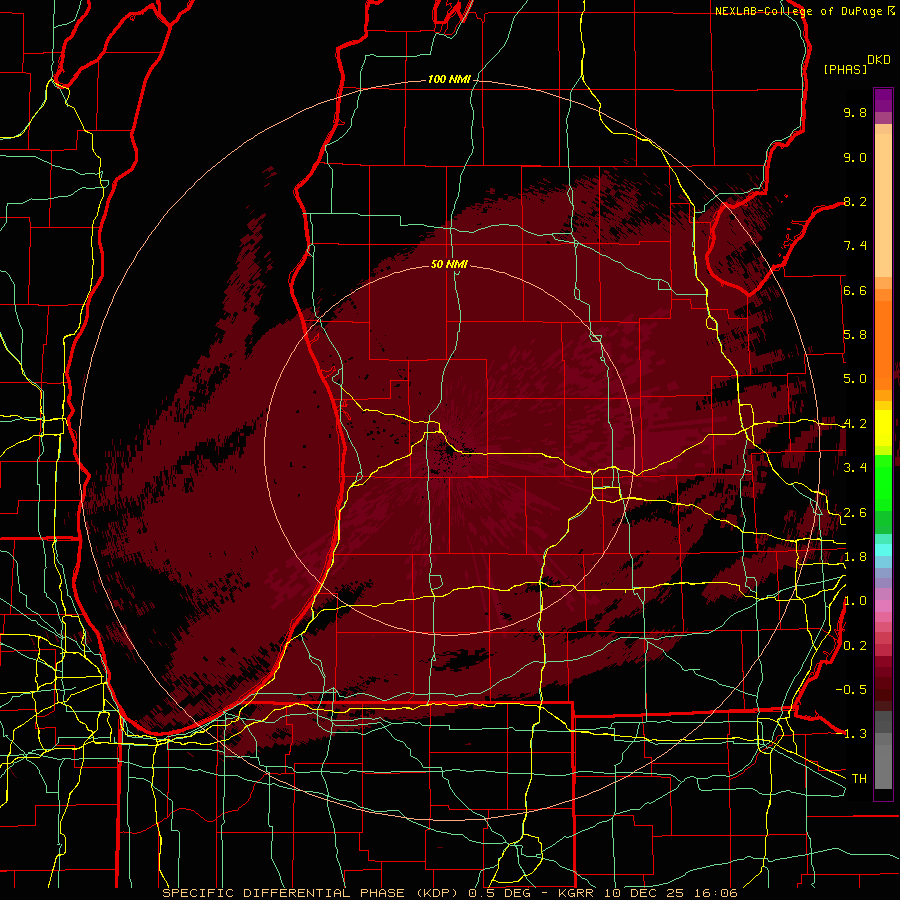Image resolution: width=900 pixels, height=900 pixels.
Task: Click the orange segment of color scale
Action: [883, 344]
